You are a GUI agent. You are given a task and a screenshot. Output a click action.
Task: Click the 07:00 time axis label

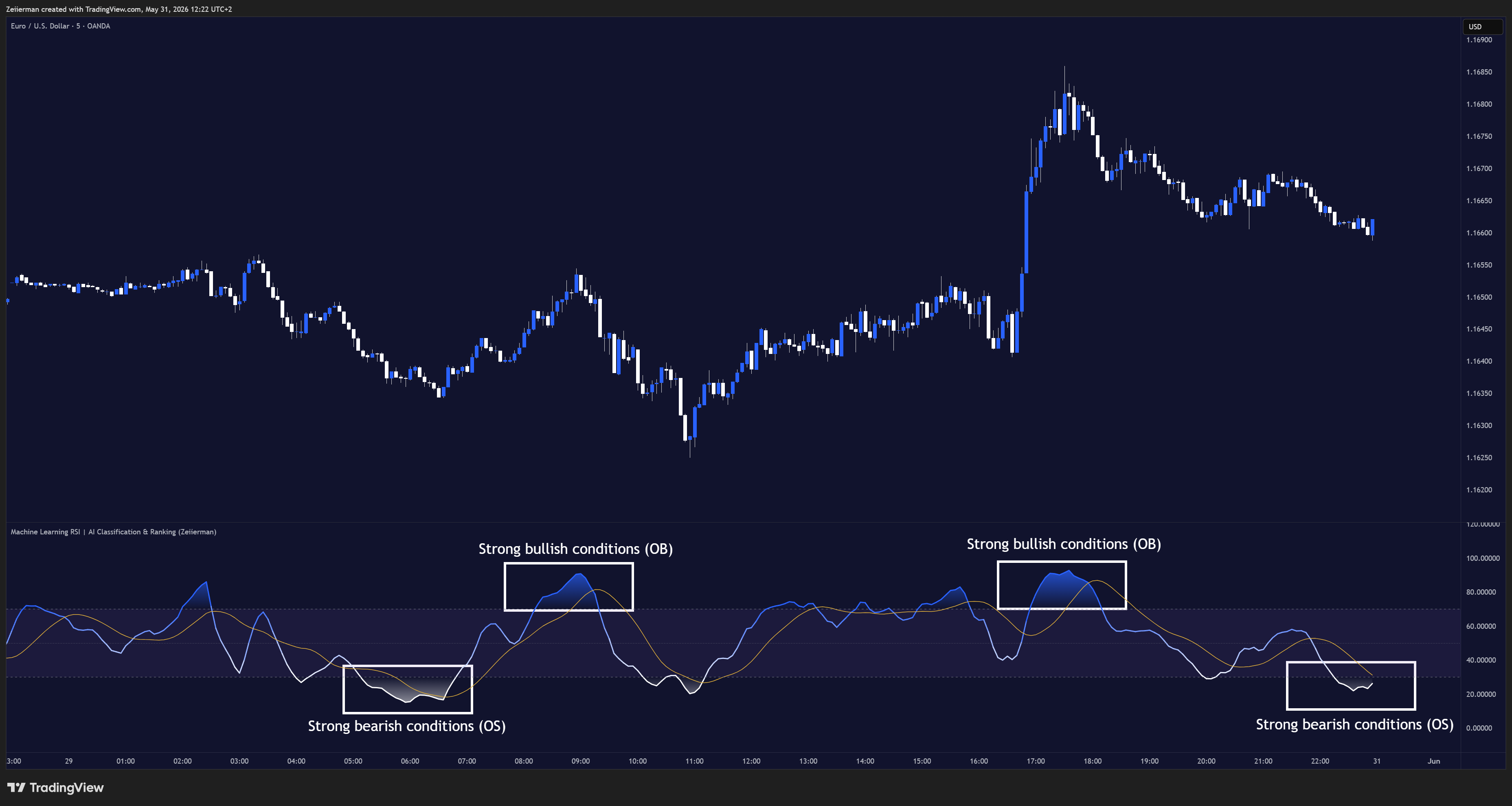tap(467, 761)
